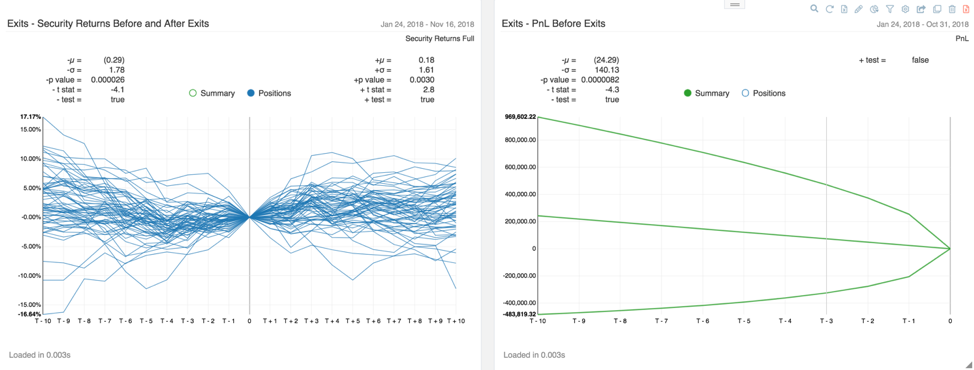Click resize corner grip of PnL panel
The image size is (974, 370).
968,364
